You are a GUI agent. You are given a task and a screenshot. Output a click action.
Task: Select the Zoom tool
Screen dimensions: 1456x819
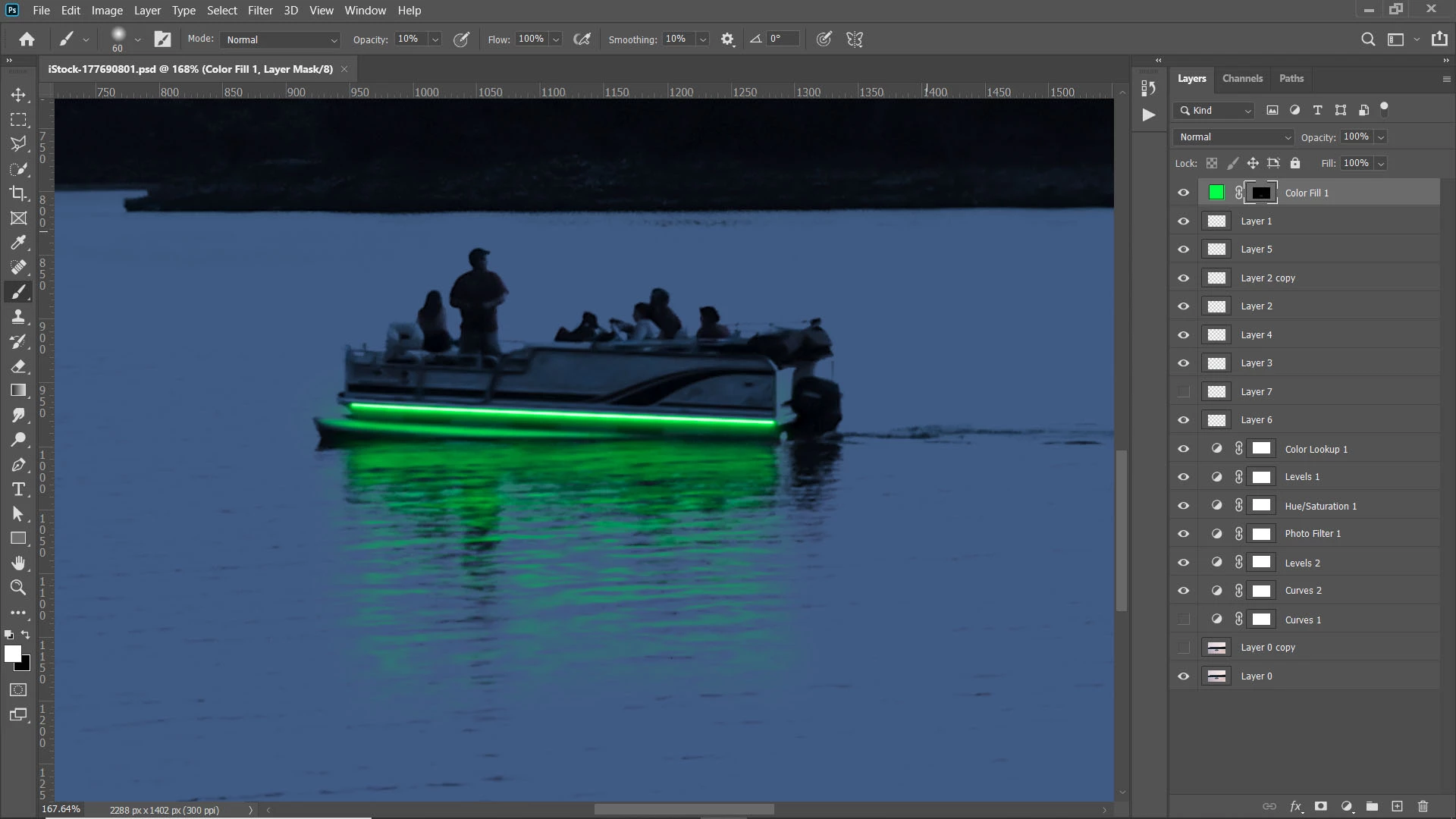click(x=18, y=588)
